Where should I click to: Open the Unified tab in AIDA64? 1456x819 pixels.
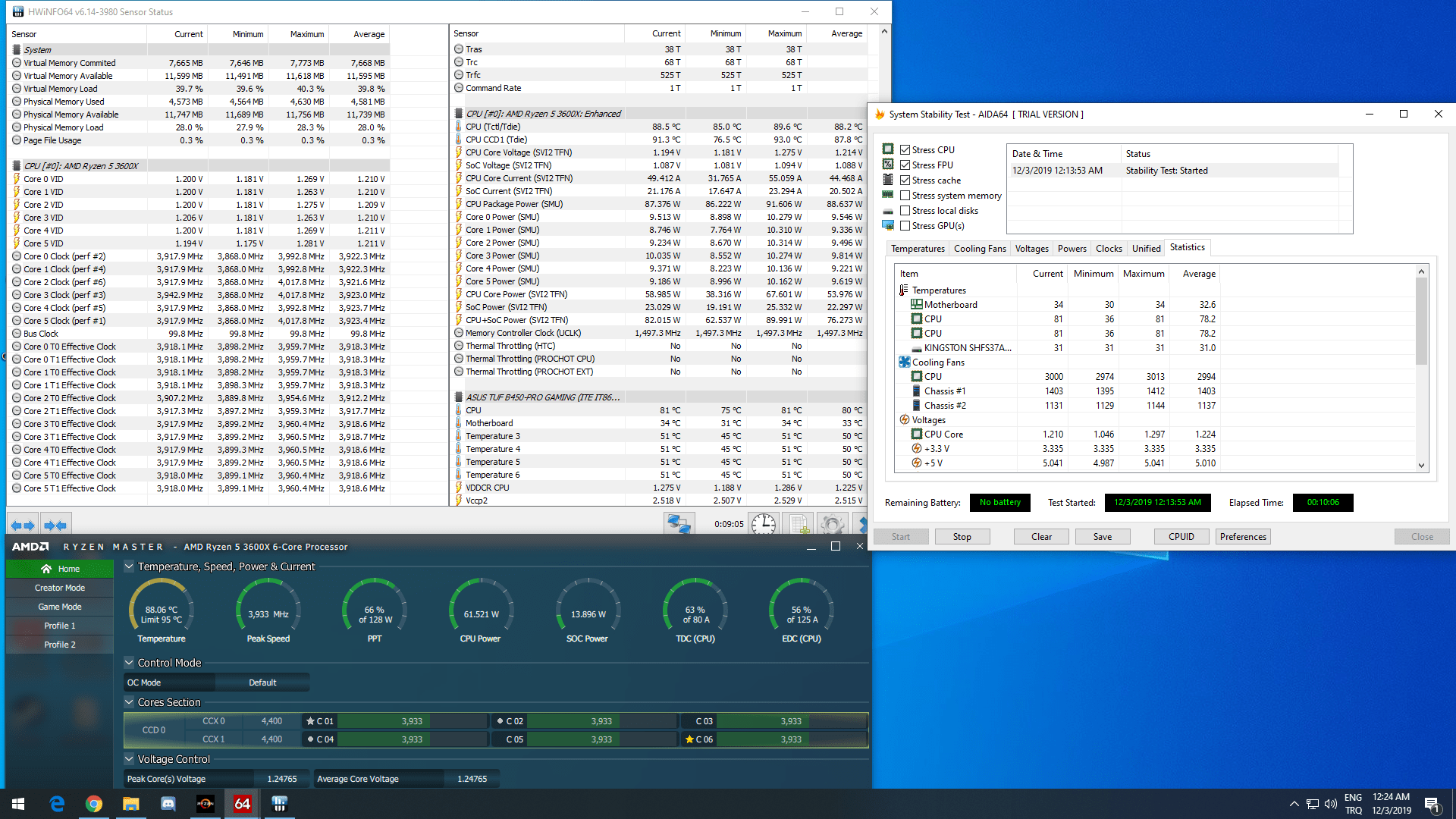(x=1146, y=249)
